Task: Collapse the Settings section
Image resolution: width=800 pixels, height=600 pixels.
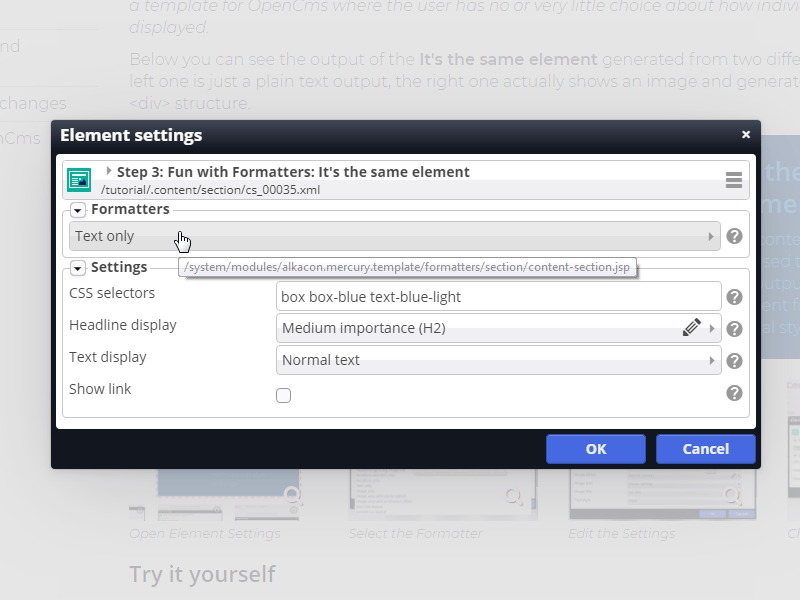Action: (x=78, y=268)
